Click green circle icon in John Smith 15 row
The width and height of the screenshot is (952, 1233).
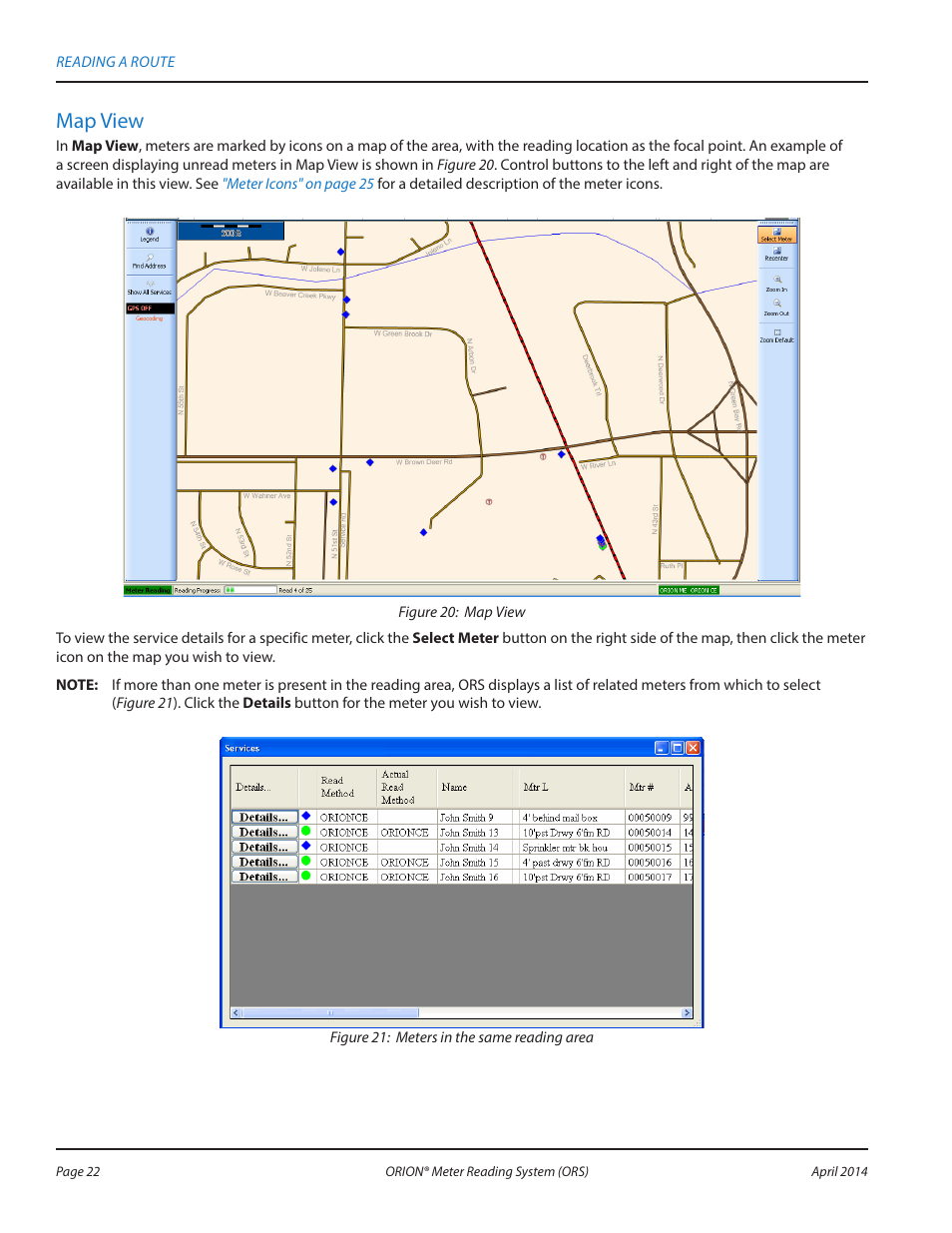coord(306,861)
